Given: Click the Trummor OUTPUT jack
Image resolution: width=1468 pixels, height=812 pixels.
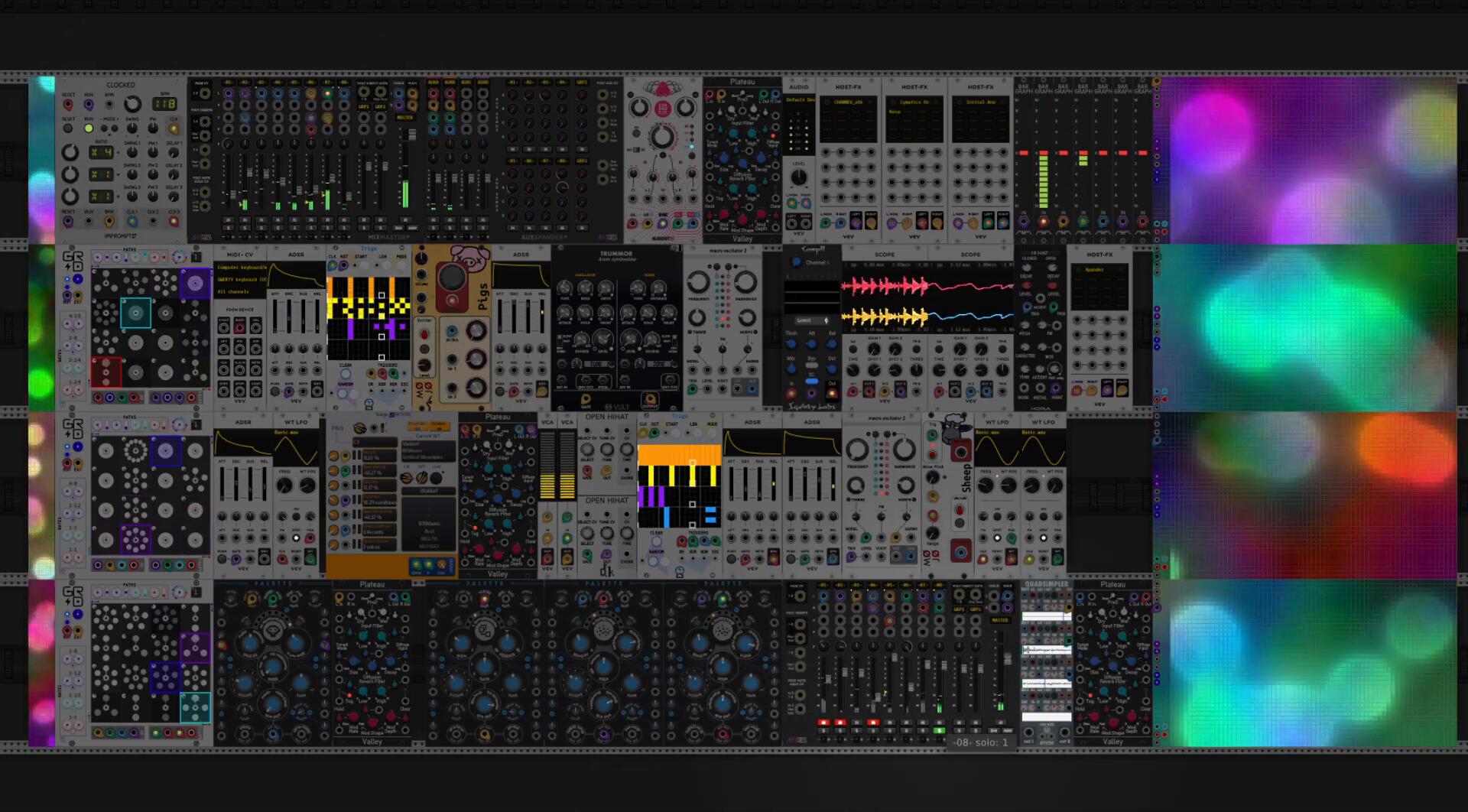Looking at the screenshot, I should [649, 399].
